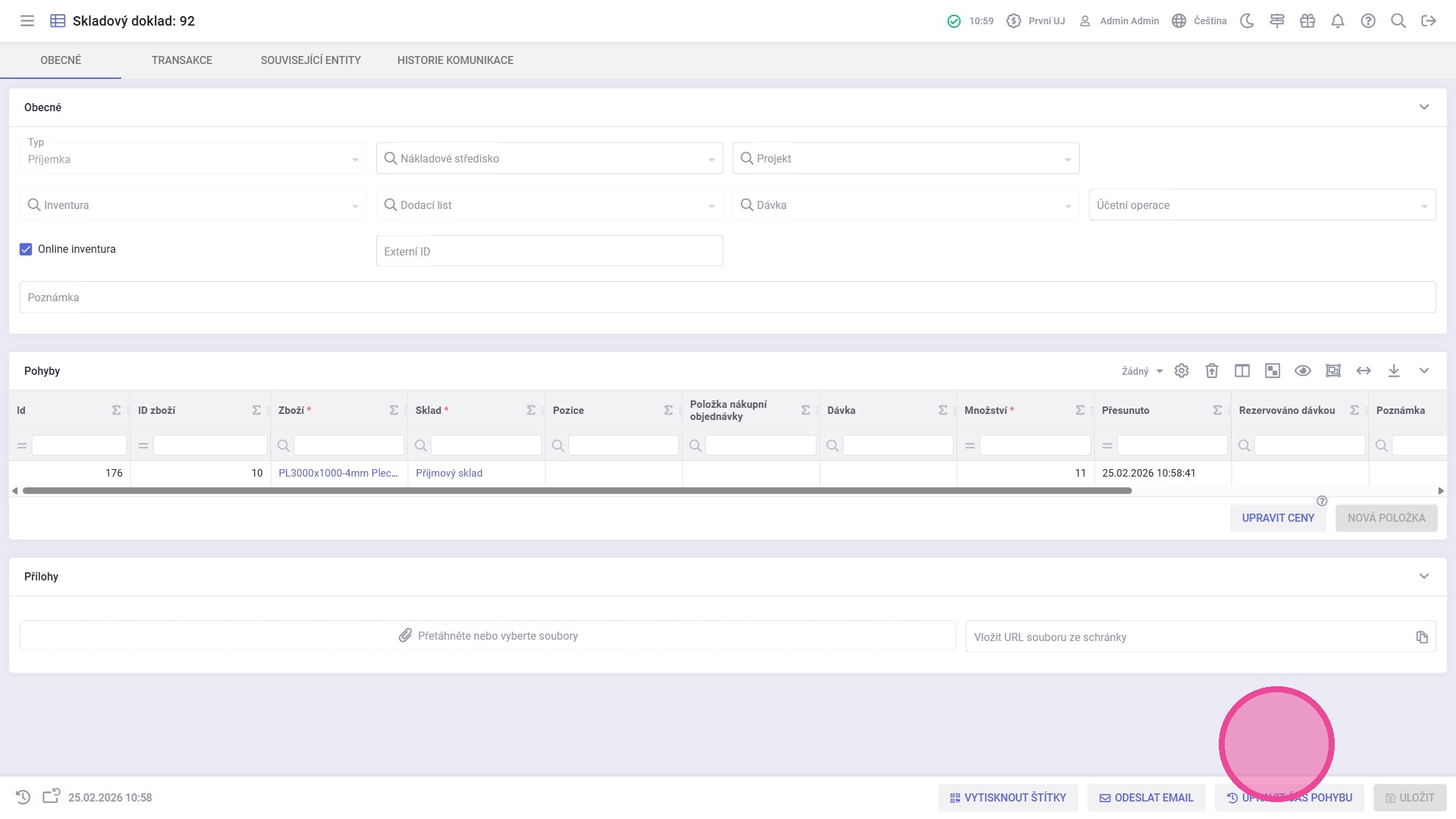Open the PL3000x1000-4mm goods link
Screen dimensions: 1456x819
point(338,473)
